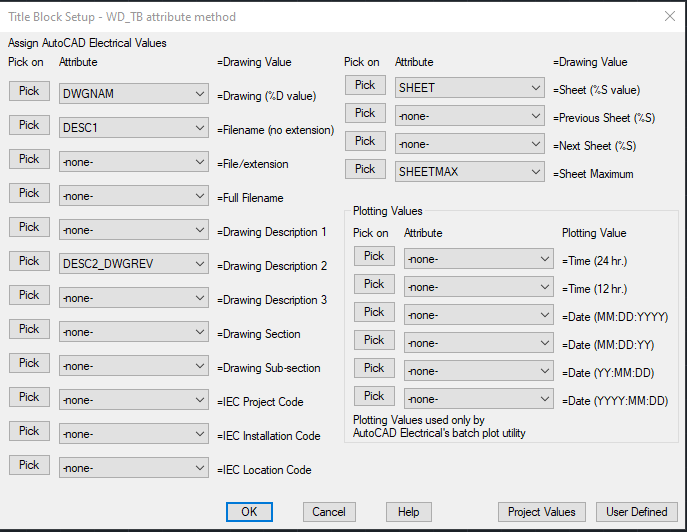Open attribute dropdown for Drawing Sub-section
687x532 pixels.
point(134,366)
